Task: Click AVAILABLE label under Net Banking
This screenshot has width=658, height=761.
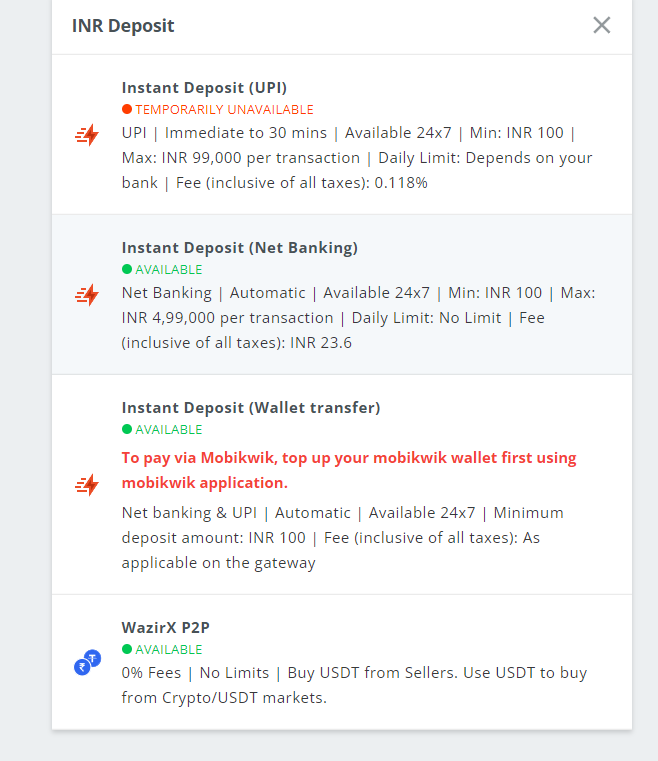Action: pyautogui.click(x=168, y=269)
